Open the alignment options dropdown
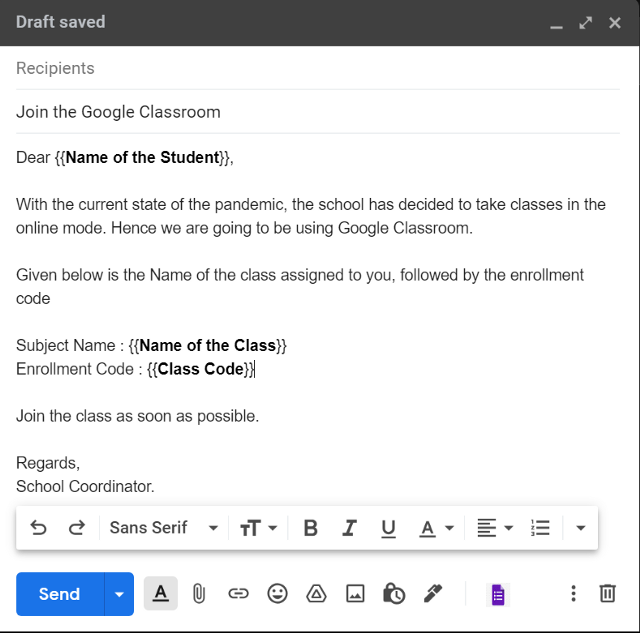640x633 pixels. click(x=495, y=528)
